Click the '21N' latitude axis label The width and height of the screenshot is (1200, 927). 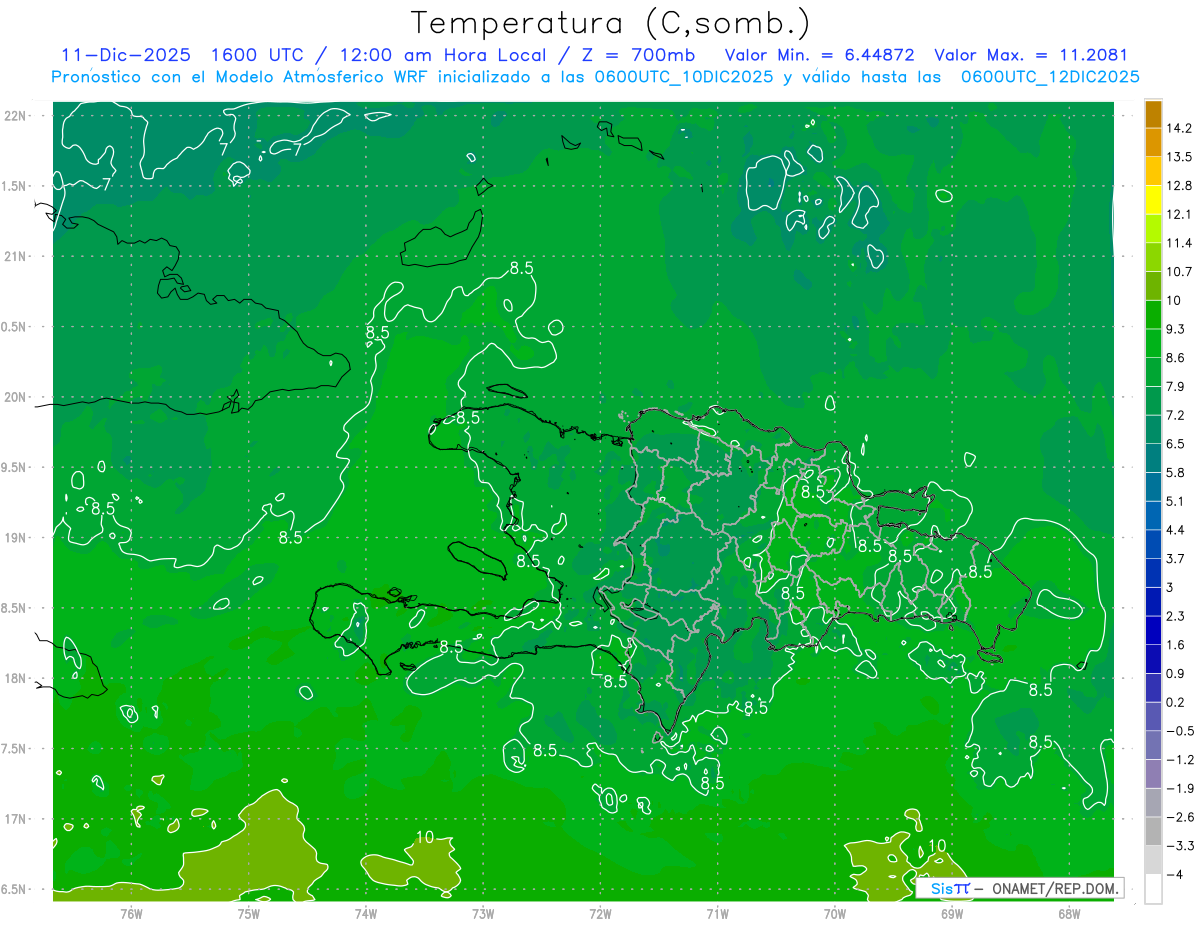tap(16, 257)
